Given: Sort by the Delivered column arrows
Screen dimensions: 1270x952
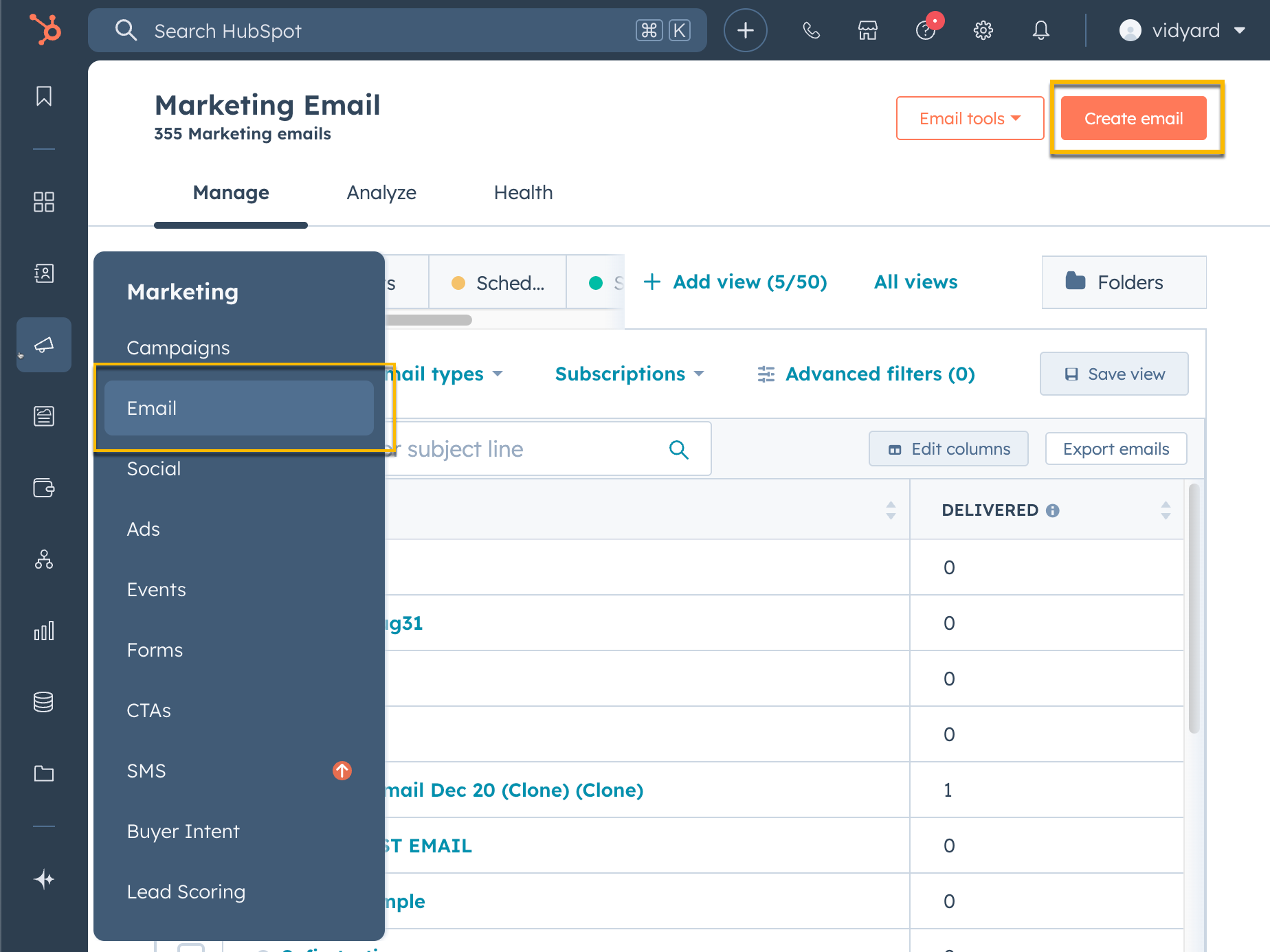Looking at the screenshot, I should (x=1166, y=510).
